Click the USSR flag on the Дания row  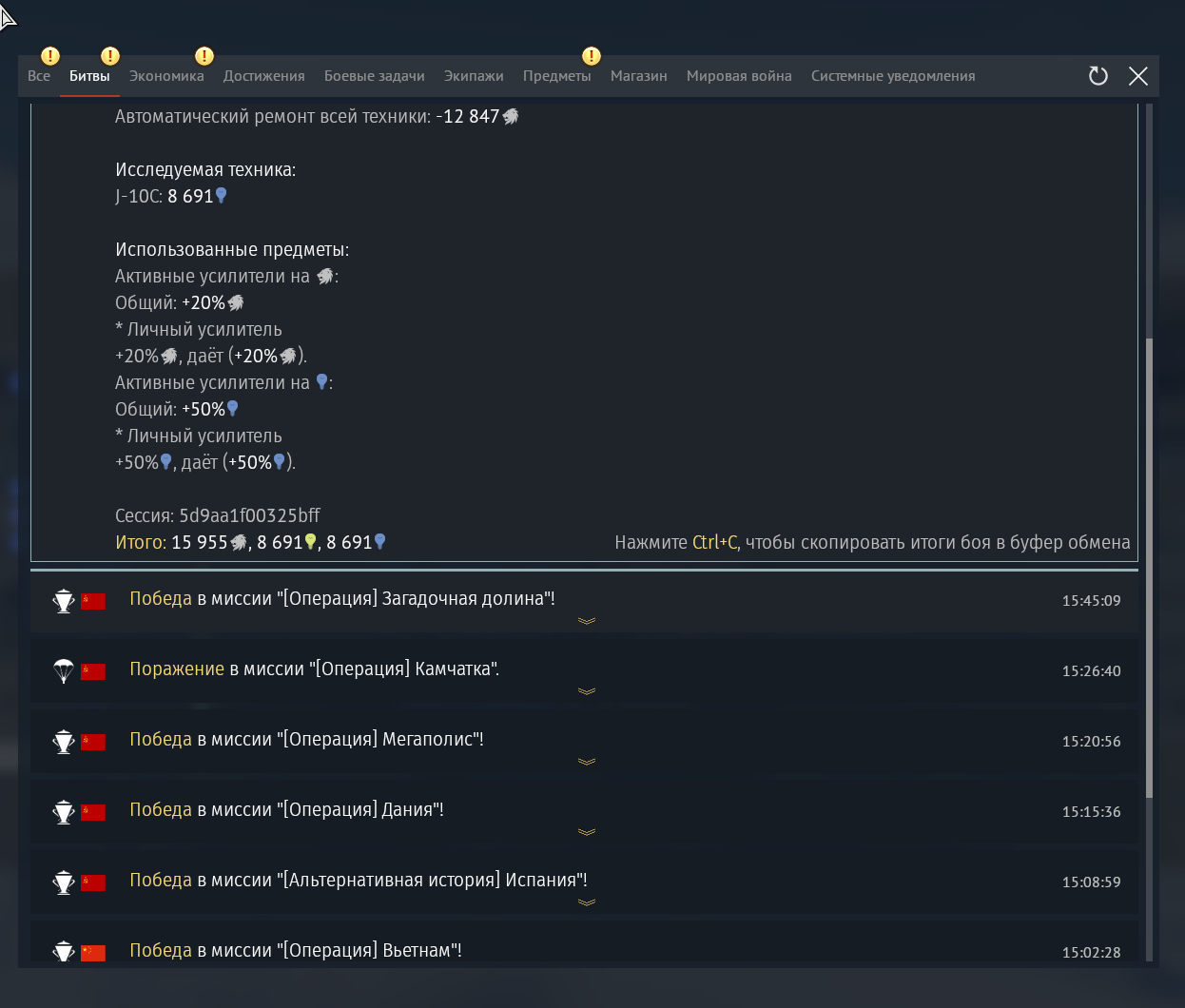(93, 812)
